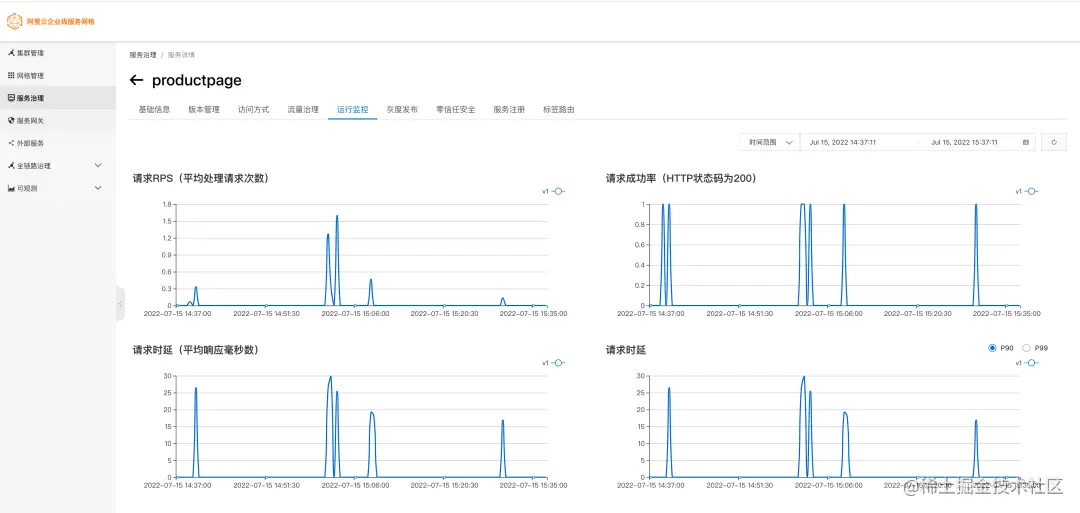Screen dimensions: 1080x513
Task: Toggle v1 legend in 请求成功率 chart
Action: [x=1026, y=191]
